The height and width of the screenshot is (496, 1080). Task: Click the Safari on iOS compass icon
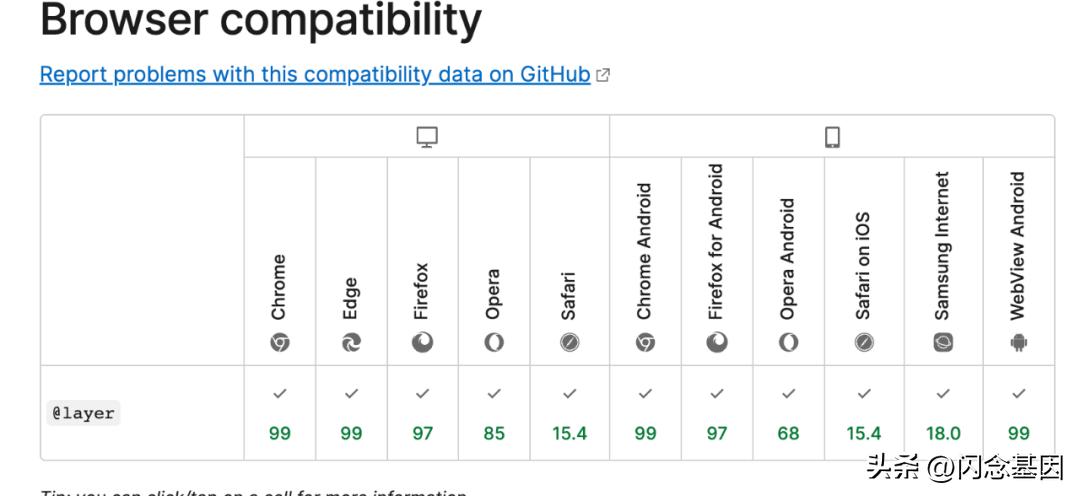[864, 342]
